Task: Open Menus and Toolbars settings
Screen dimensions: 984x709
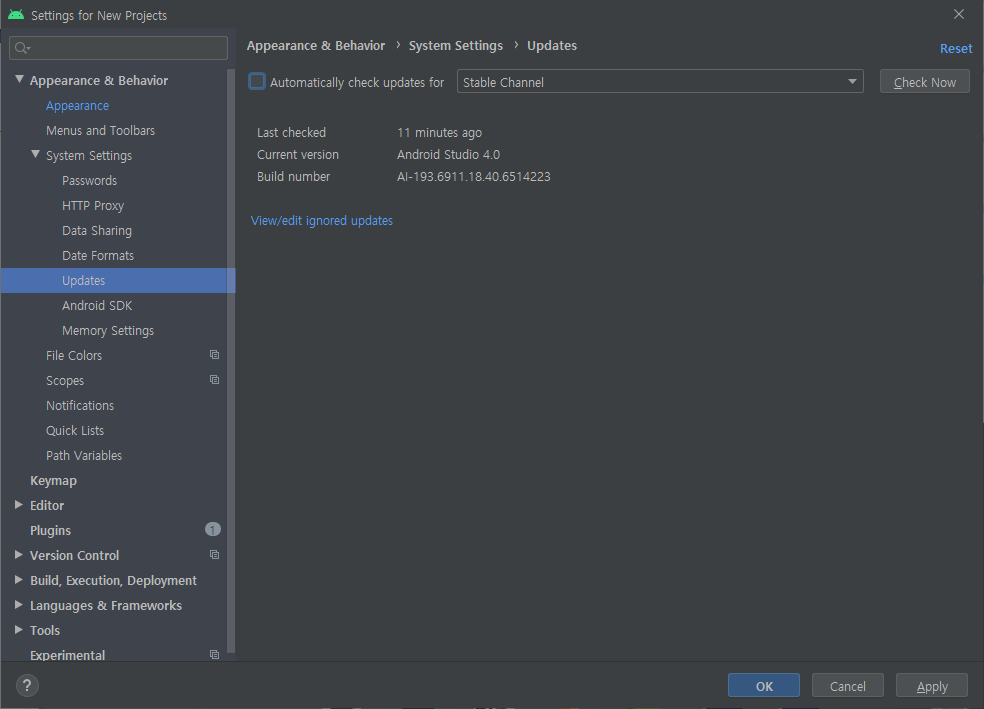Action: 100,131
